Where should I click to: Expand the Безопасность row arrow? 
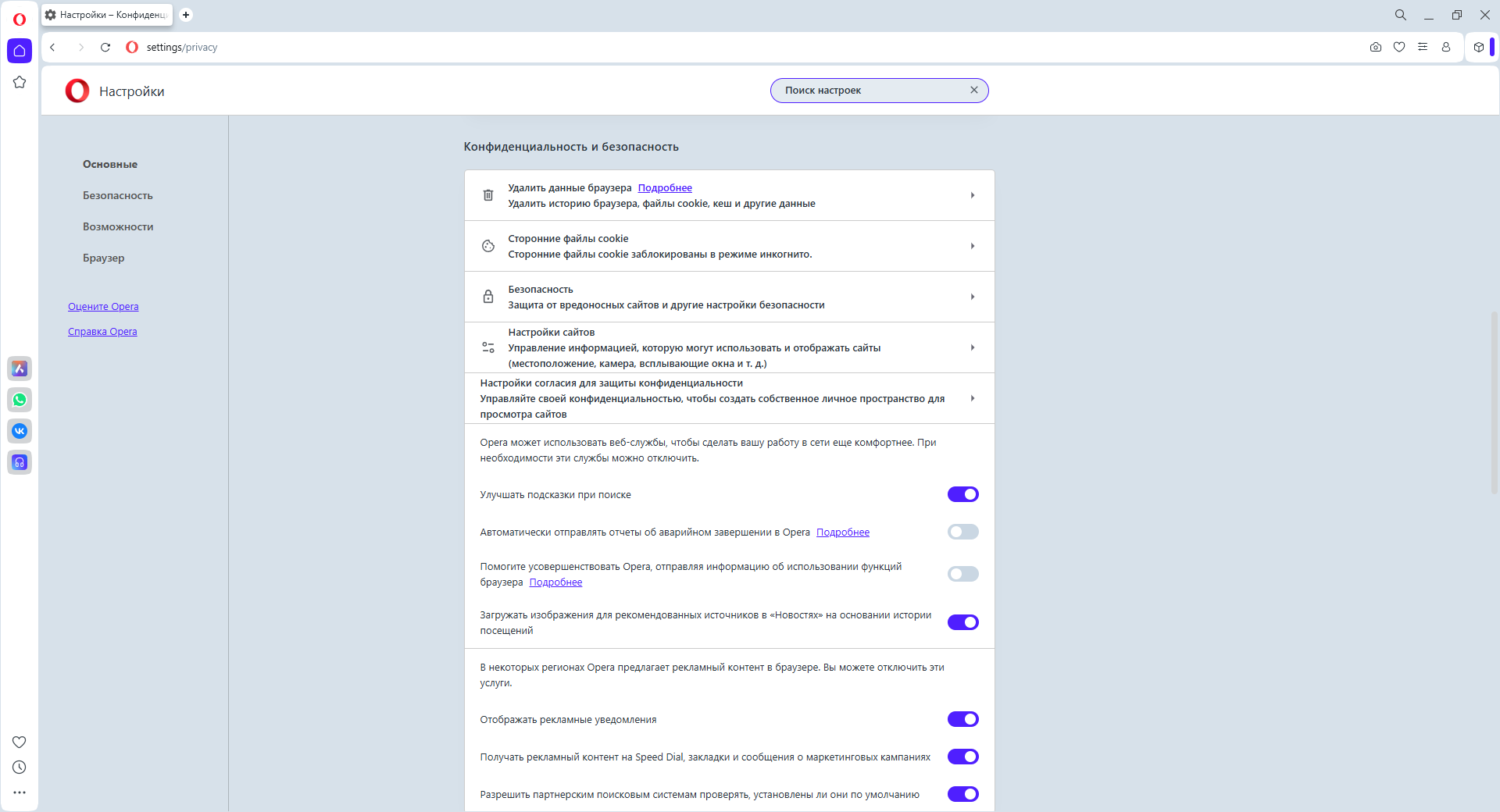click(973, 297)
